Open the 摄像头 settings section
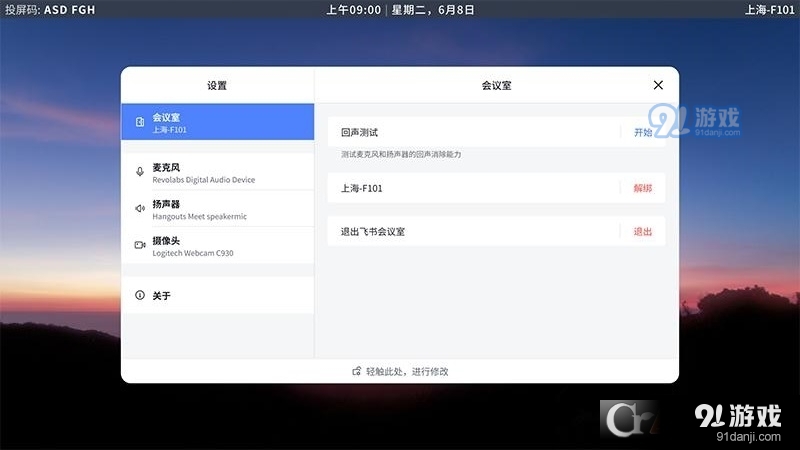The height and width of the screenshot is (450, 800). pos(217,245)
